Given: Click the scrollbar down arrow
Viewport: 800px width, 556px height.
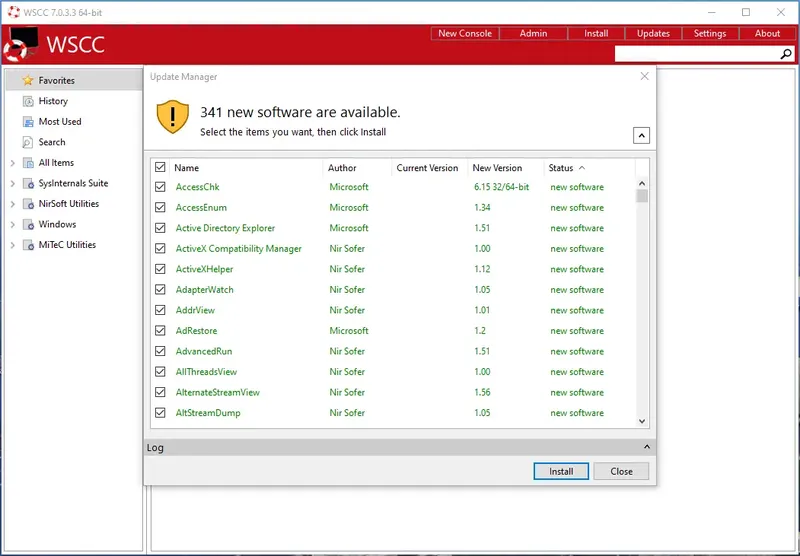Looking at the screenshot, I should pyautogui.click(x=642, y=421).
